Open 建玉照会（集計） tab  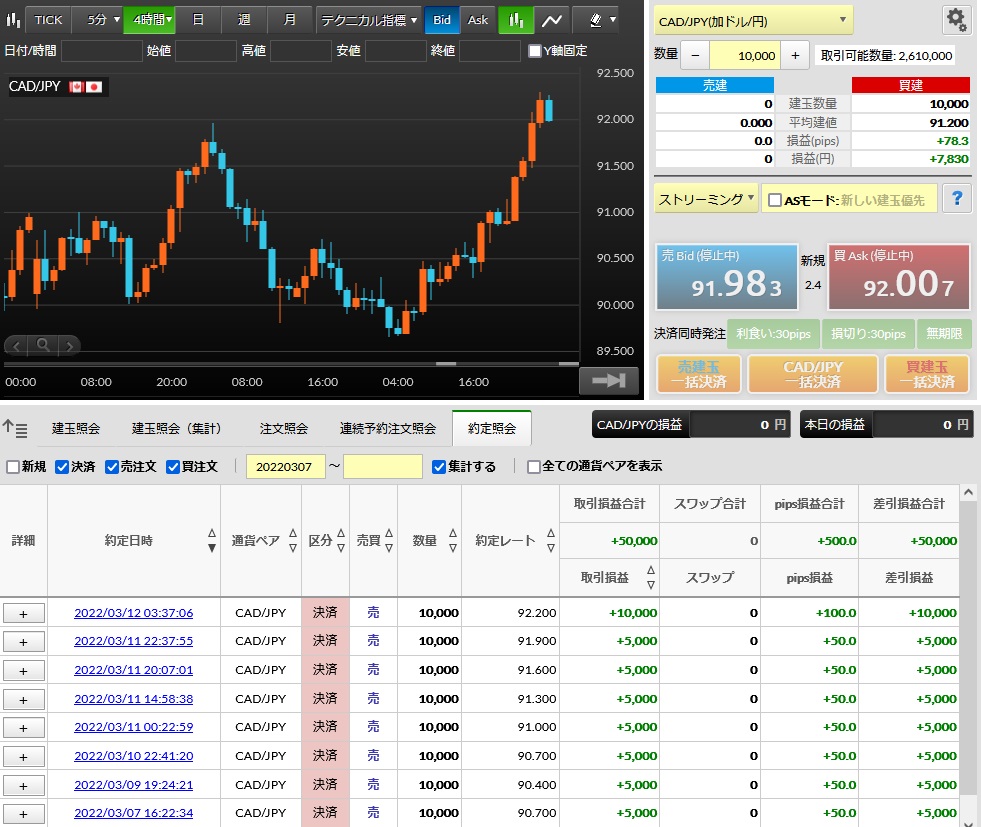point(178,429)
